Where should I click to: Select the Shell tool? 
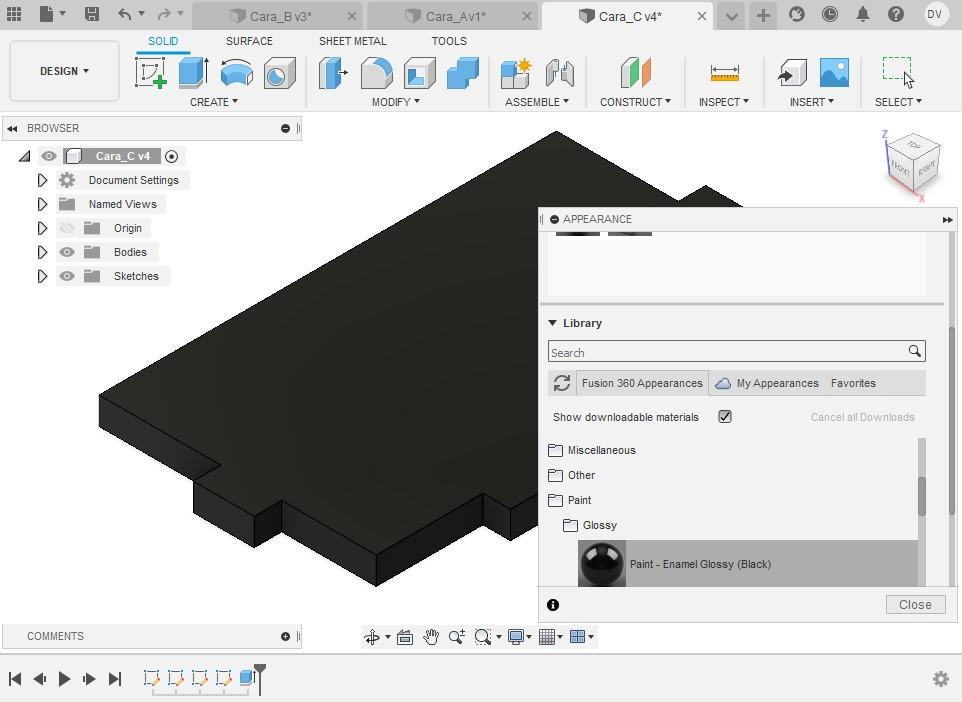[x=420, y=72]
